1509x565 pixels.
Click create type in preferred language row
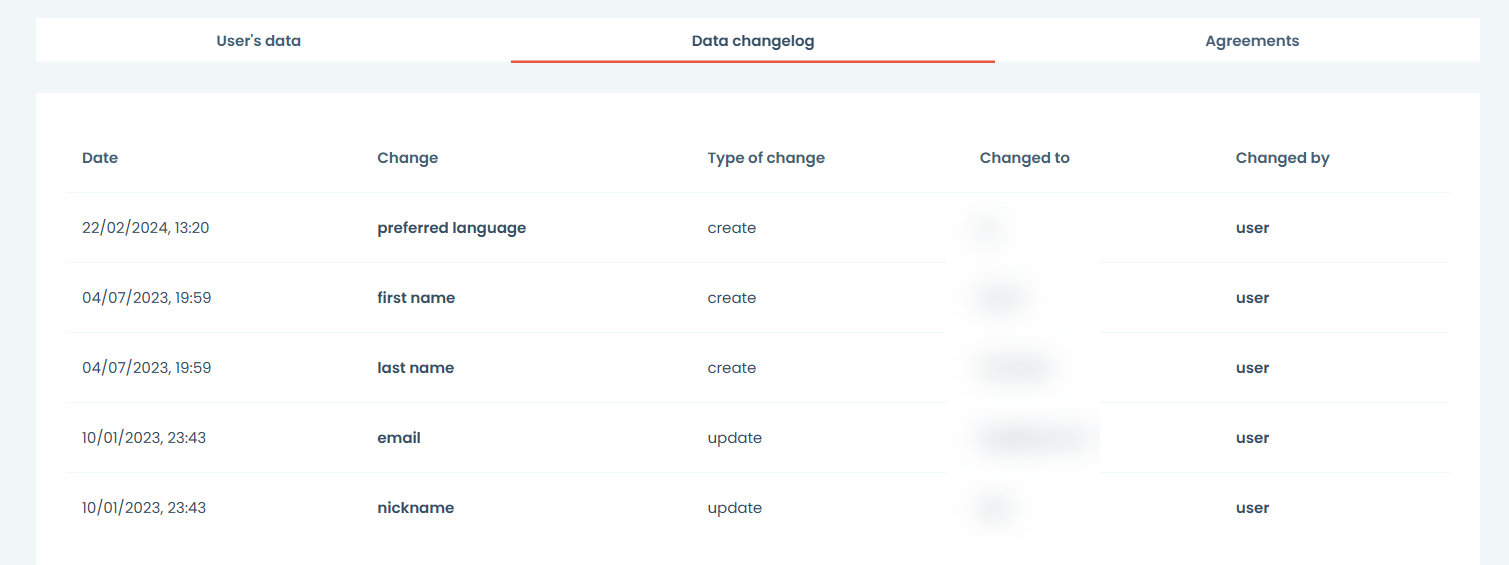click(x=731, y=228)
